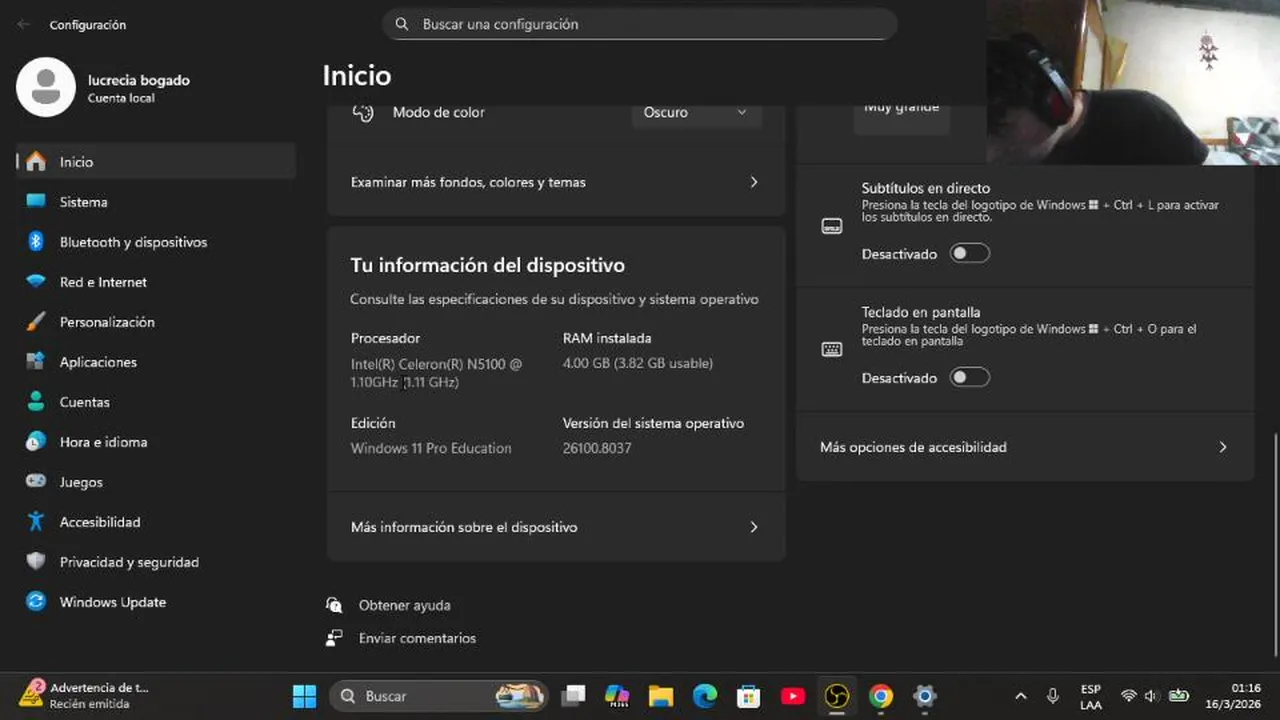
Task: Click the Teclado en pantalla keyboard icon
Action: click(x=832, y=349)
